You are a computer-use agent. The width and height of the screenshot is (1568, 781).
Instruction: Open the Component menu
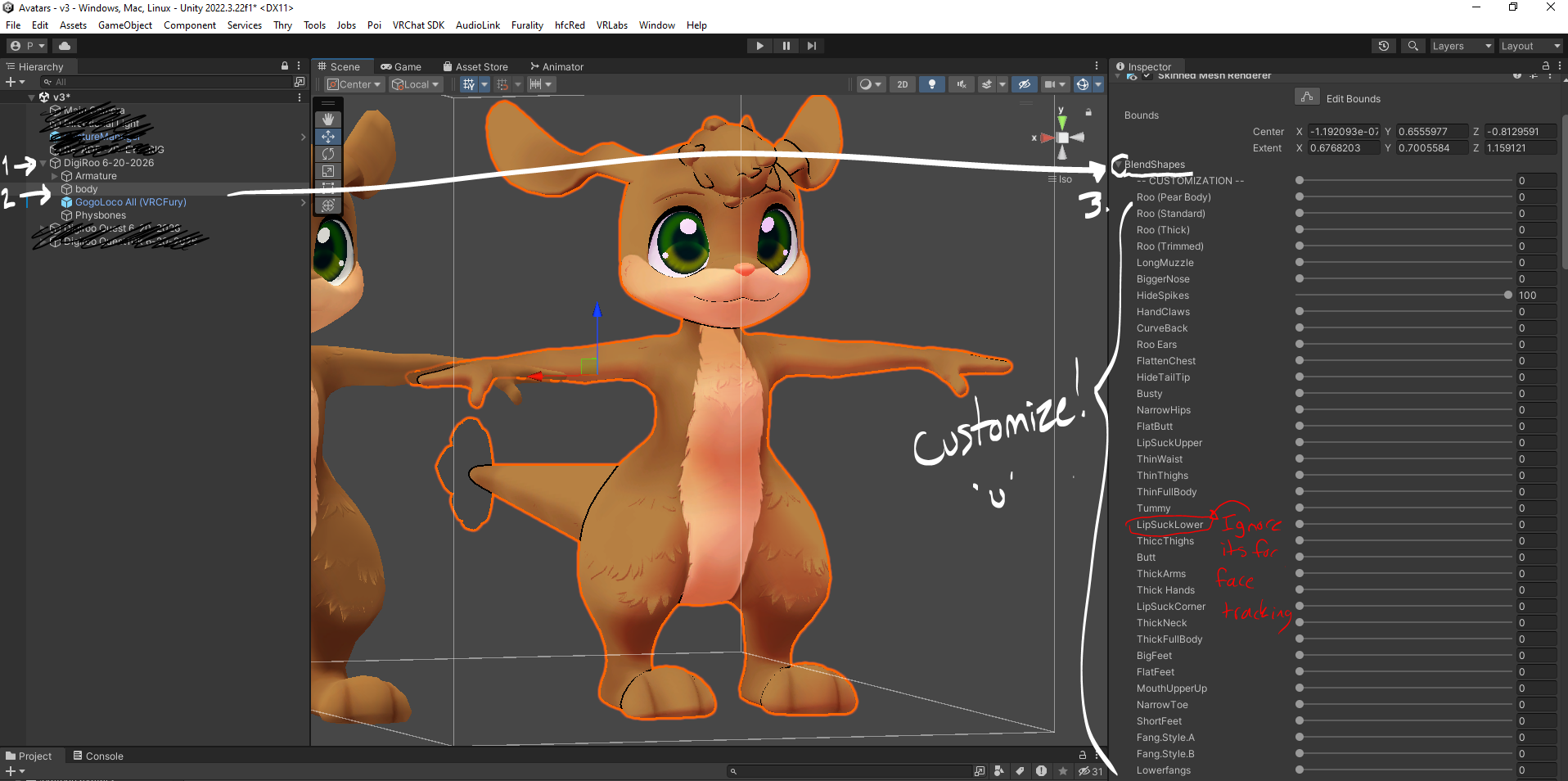tap(190, 25)
